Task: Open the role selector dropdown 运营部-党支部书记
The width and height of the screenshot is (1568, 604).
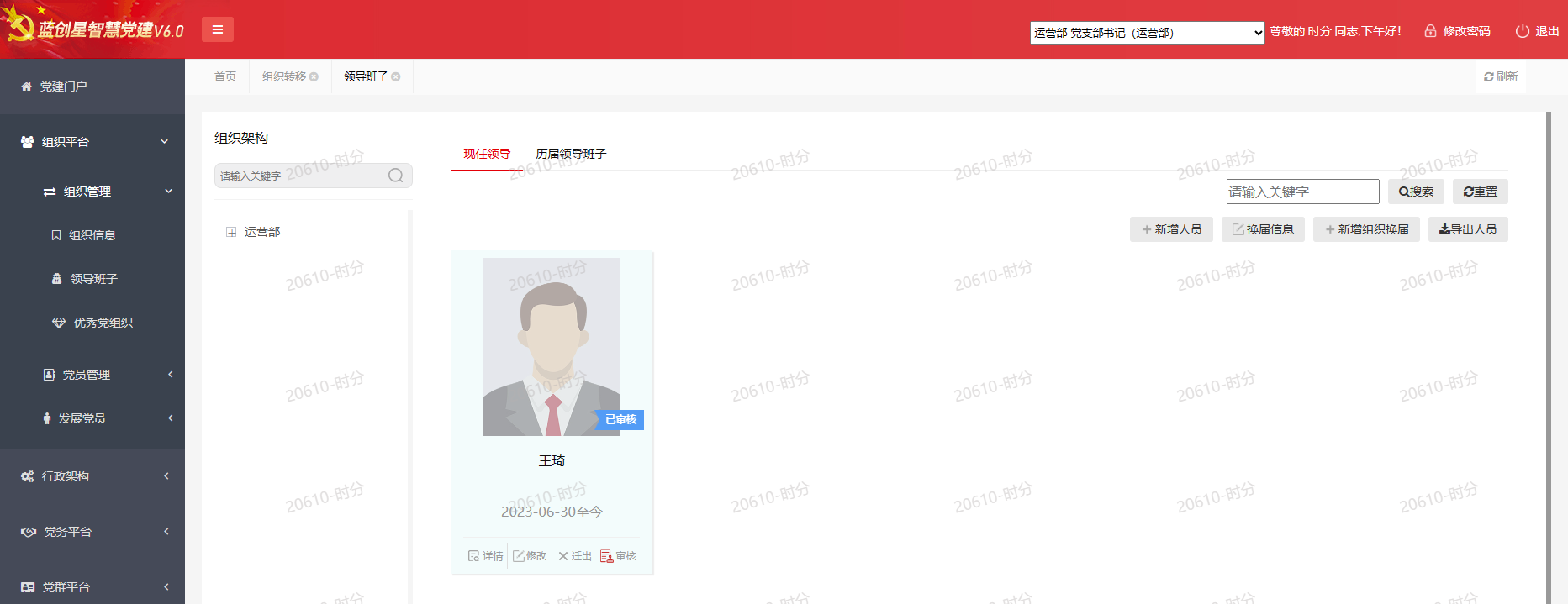Action: pos(1147,33)
